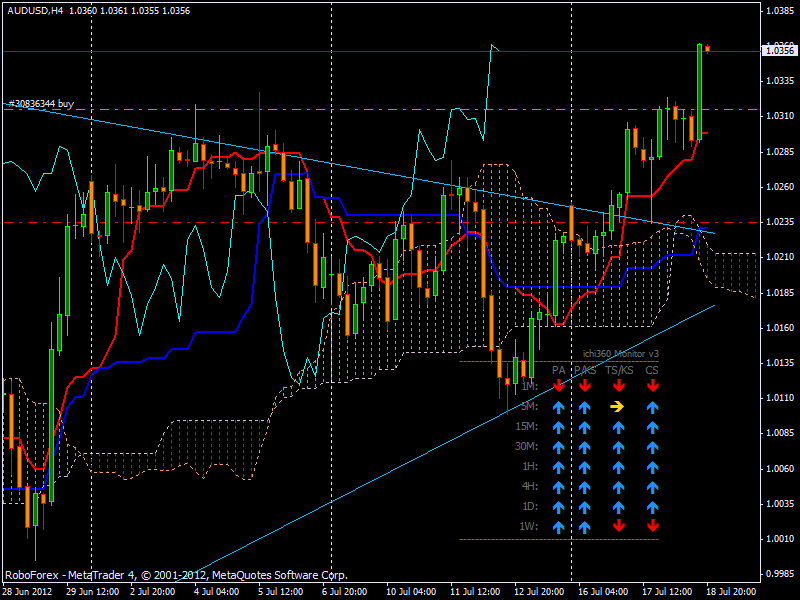Click the red PA arrow in the 1M row
The height and width of the screenshot is (600, 800).
[559, 386]
